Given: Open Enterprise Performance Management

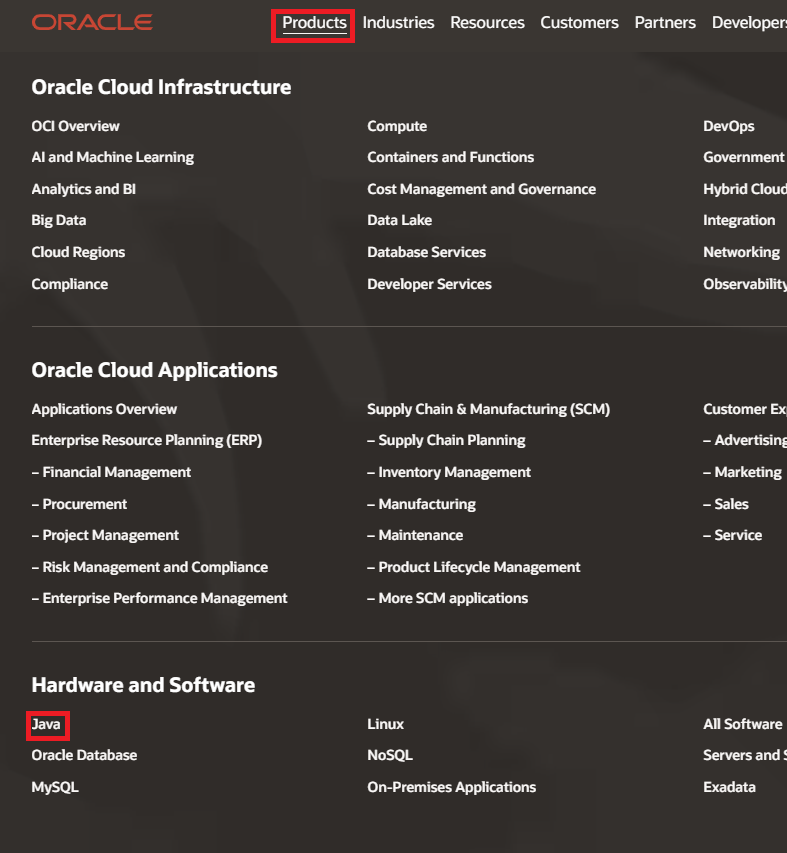Looking at the screenshot, I should tap(159, 598).
